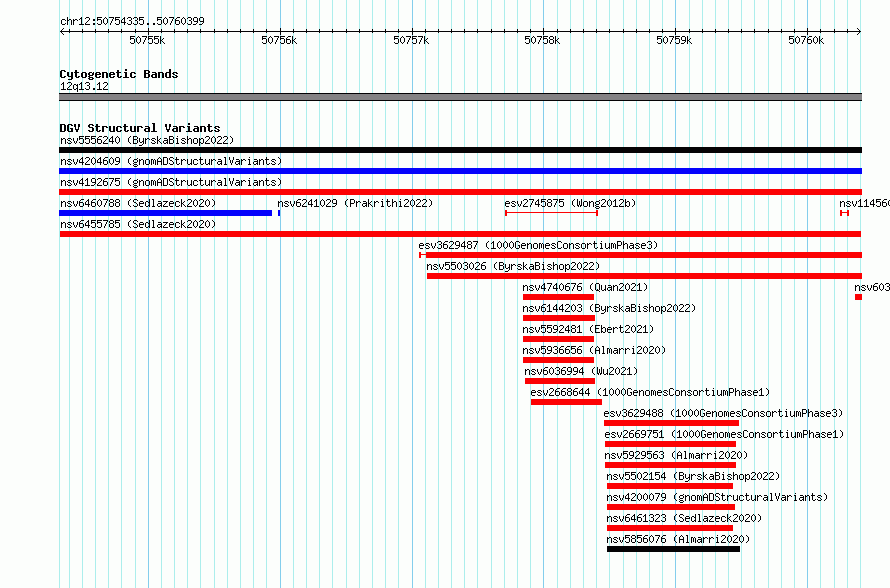Click the DGV Structural Variants track title
Viewport: 890px width, 588px height.
[x=140, y=128]
